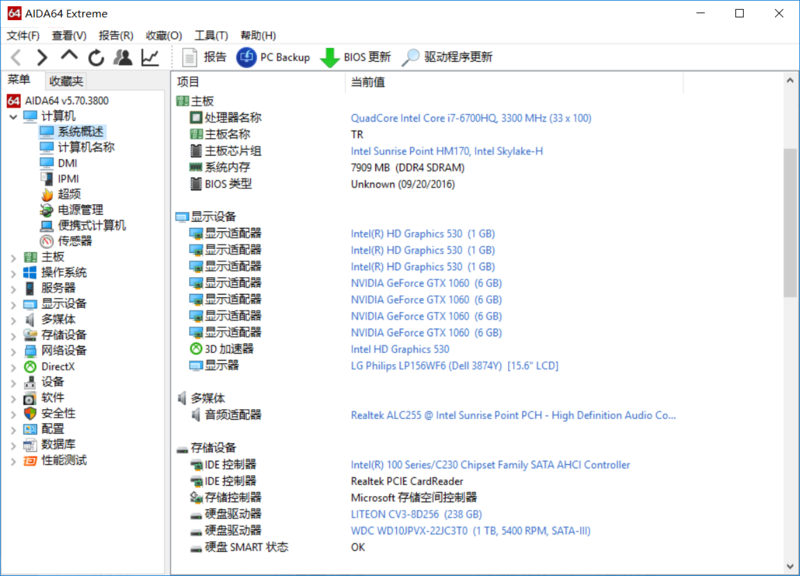This screenshot has height=576, width=800.
Task: Open the 收藏(O) menu
Action: pyautogui.click(x=164, y=35)
